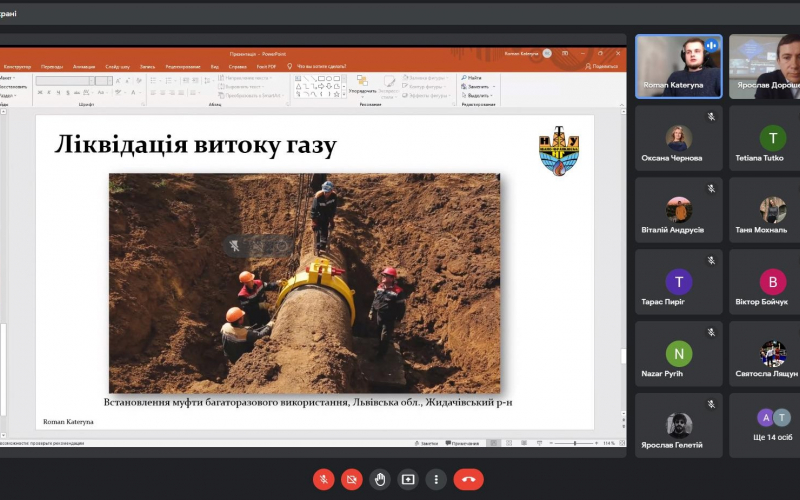Open Направление текста dropdown
Viewport: 800px width, 500px height.
[246, 78]
